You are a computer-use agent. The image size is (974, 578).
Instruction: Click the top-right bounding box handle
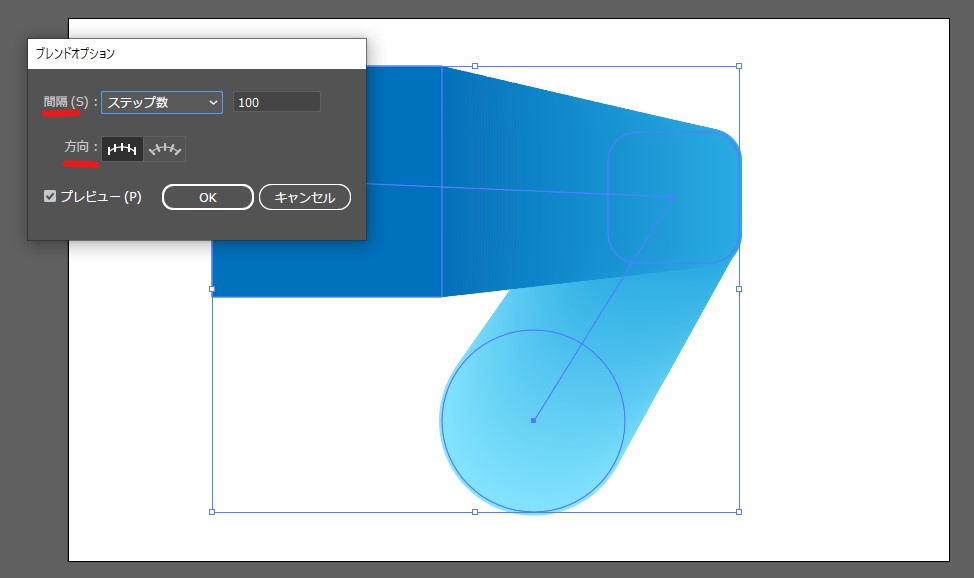[x=739, y=66]
